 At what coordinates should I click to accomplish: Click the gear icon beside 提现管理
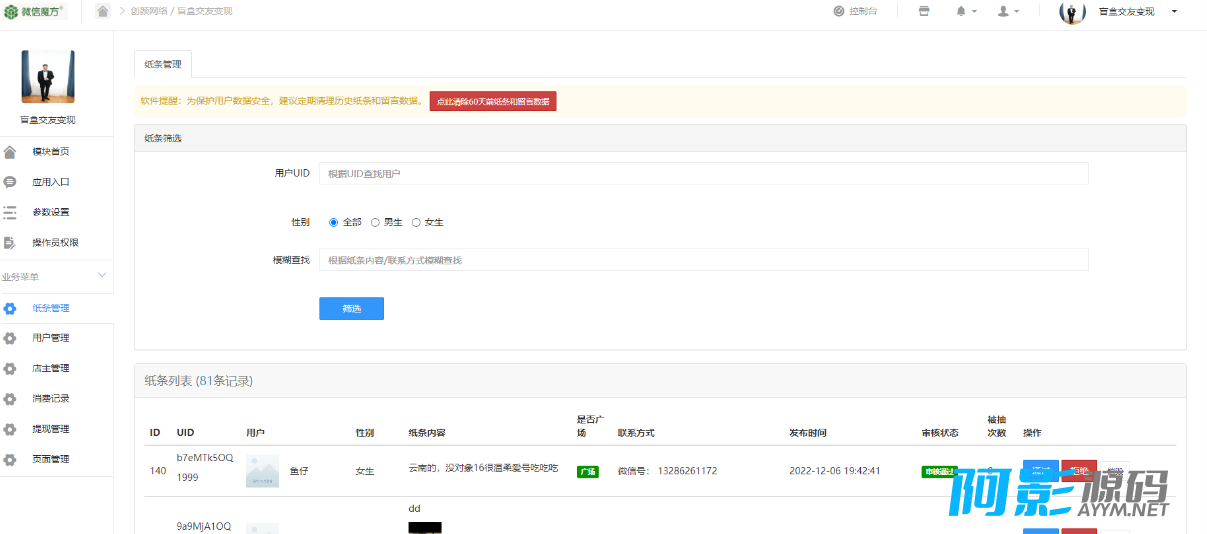tap(10, 429)
